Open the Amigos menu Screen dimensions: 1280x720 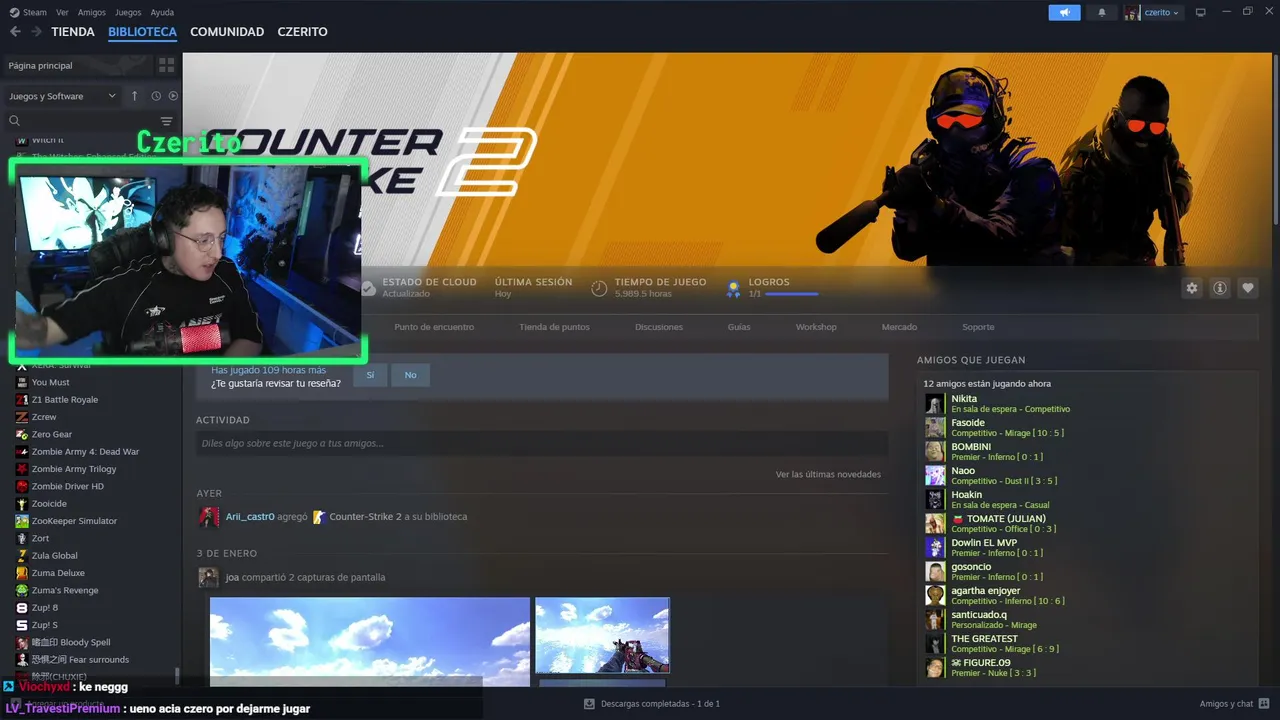(92, 13)
